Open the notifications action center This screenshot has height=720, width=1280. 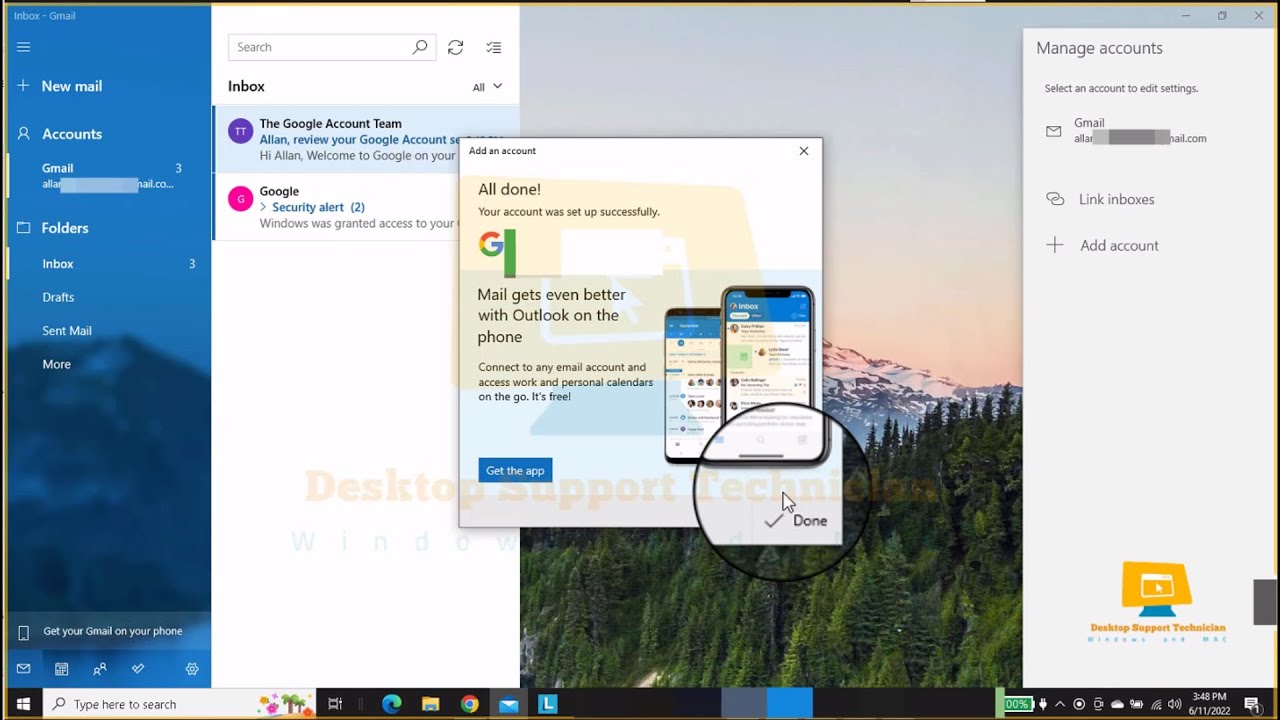(x=1252, y=704)
